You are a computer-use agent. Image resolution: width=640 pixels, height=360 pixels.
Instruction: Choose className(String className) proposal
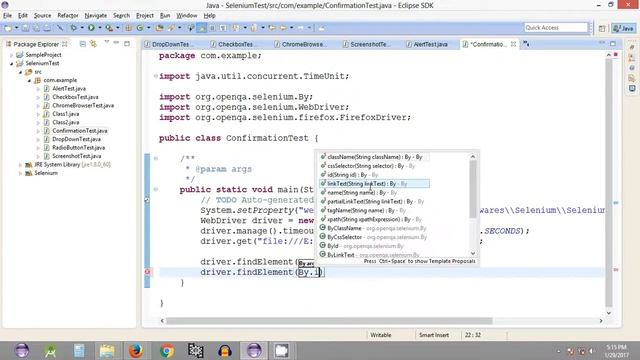tap(374, 157)
